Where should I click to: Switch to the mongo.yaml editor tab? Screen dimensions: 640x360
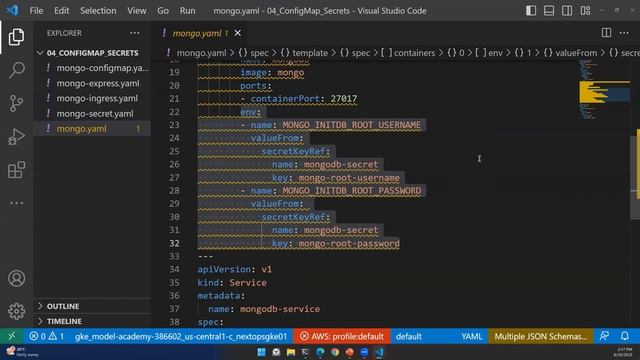pyautogui.click(x=200, y=33)
